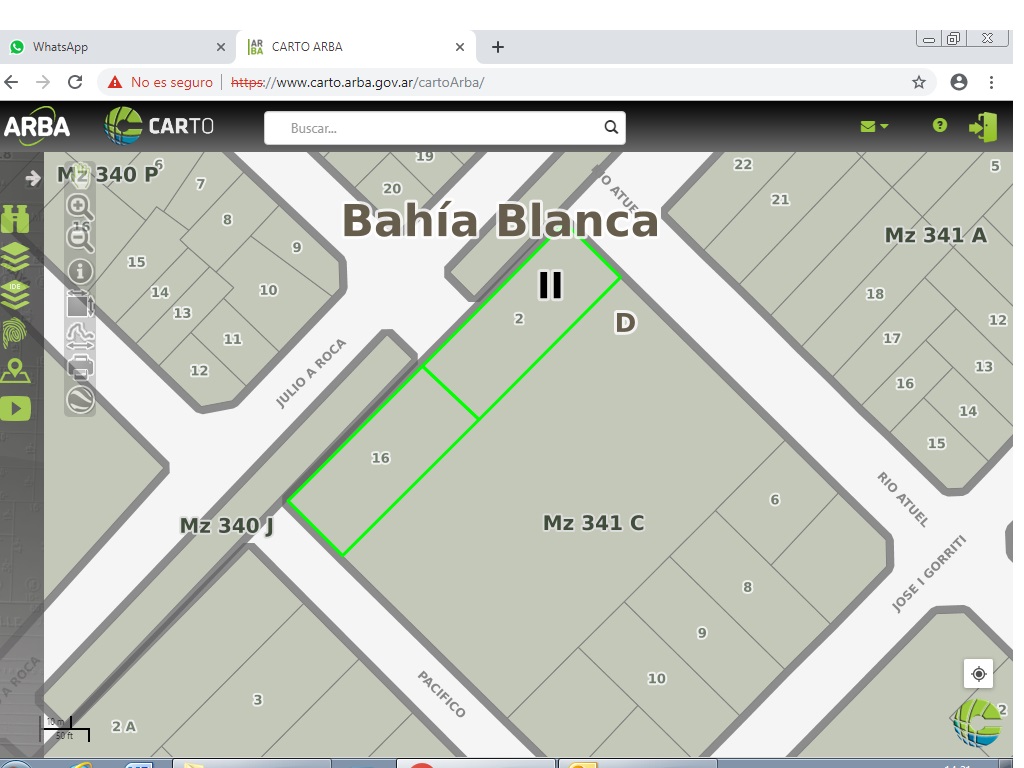Select parcel 17 in Mz 341 A

tap(891, 338)
